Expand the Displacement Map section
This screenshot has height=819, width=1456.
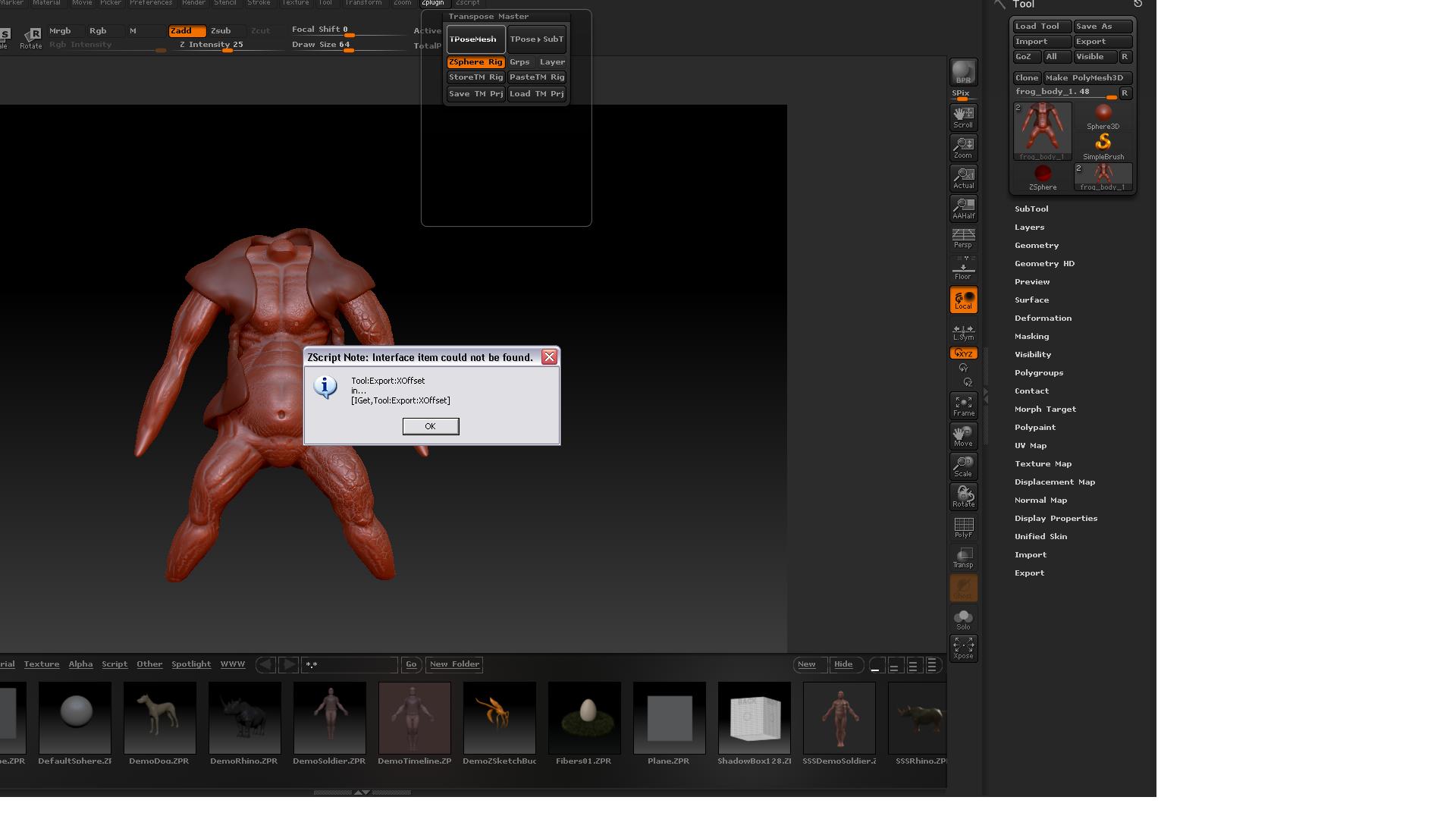click(1055, 482)
